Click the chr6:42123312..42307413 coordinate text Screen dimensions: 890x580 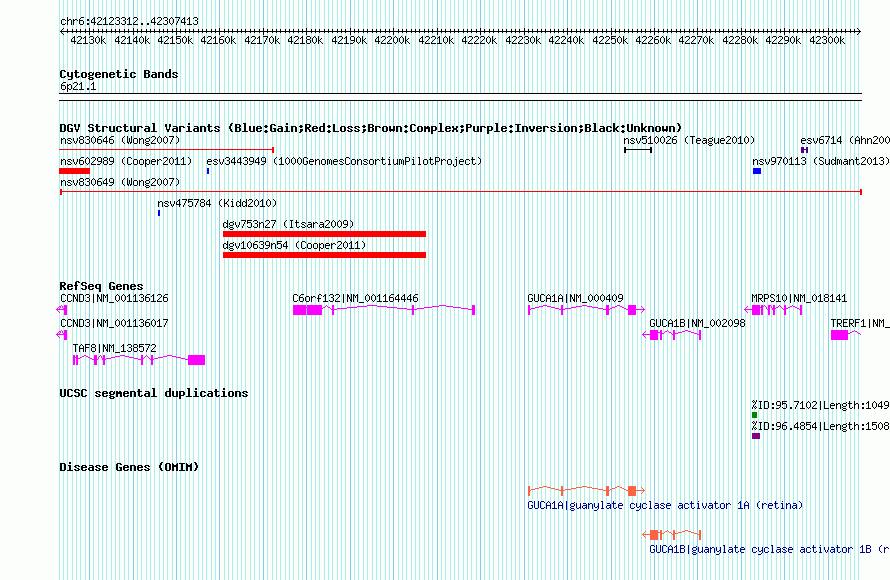click(x=129, y=21)
